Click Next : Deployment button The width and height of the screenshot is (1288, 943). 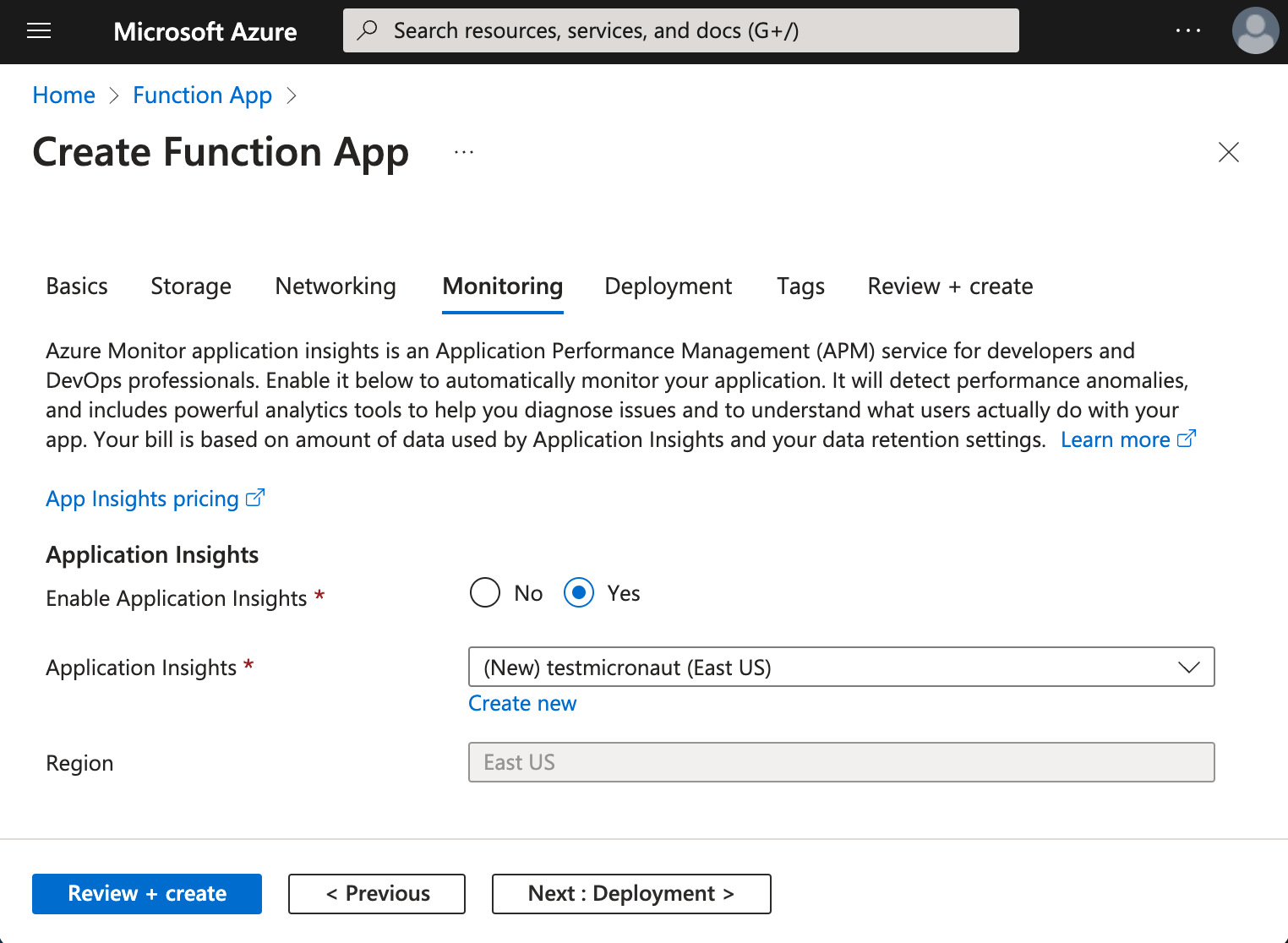click(631, 893)
